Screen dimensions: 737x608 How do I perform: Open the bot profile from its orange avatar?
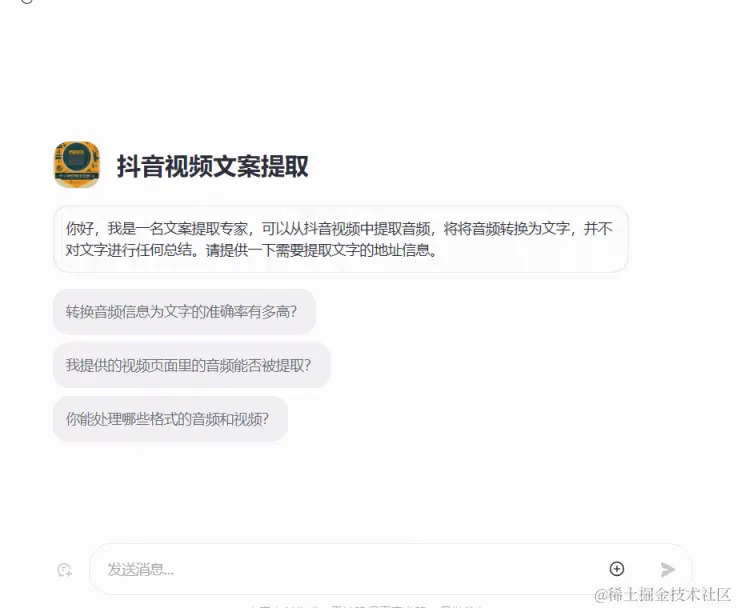[x=77, y=164]
